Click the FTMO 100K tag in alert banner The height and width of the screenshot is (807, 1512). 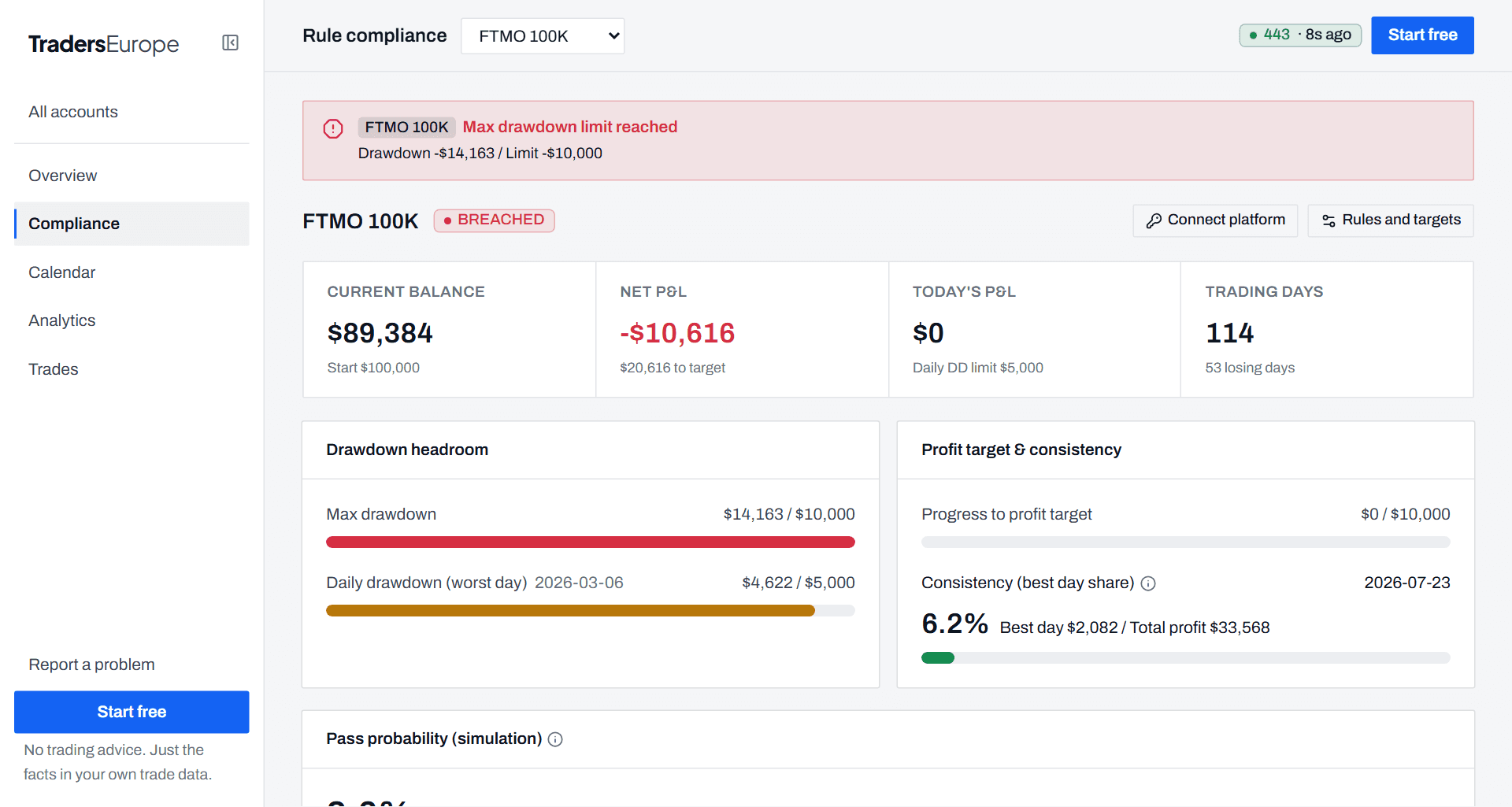(406, 128)
